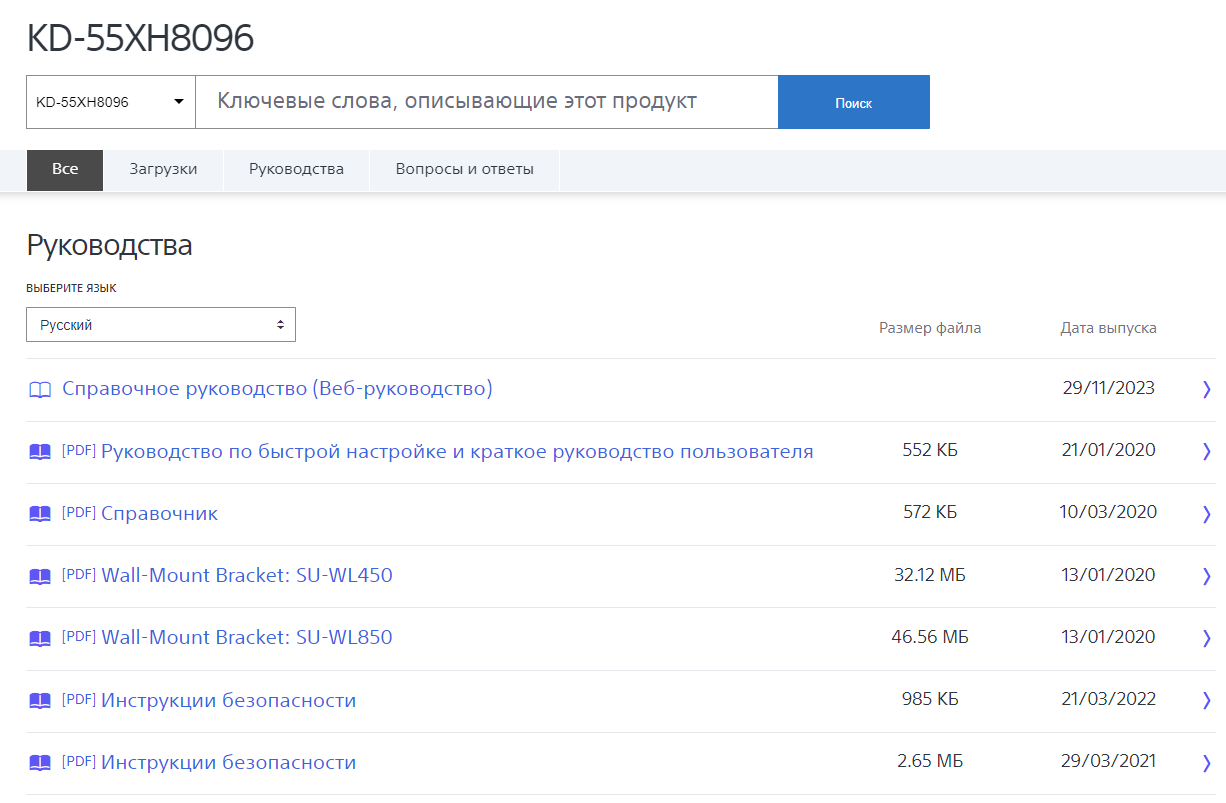Click book icon for the quick setup guide row
Viewport: 1226px width, 803px height.
39,452
